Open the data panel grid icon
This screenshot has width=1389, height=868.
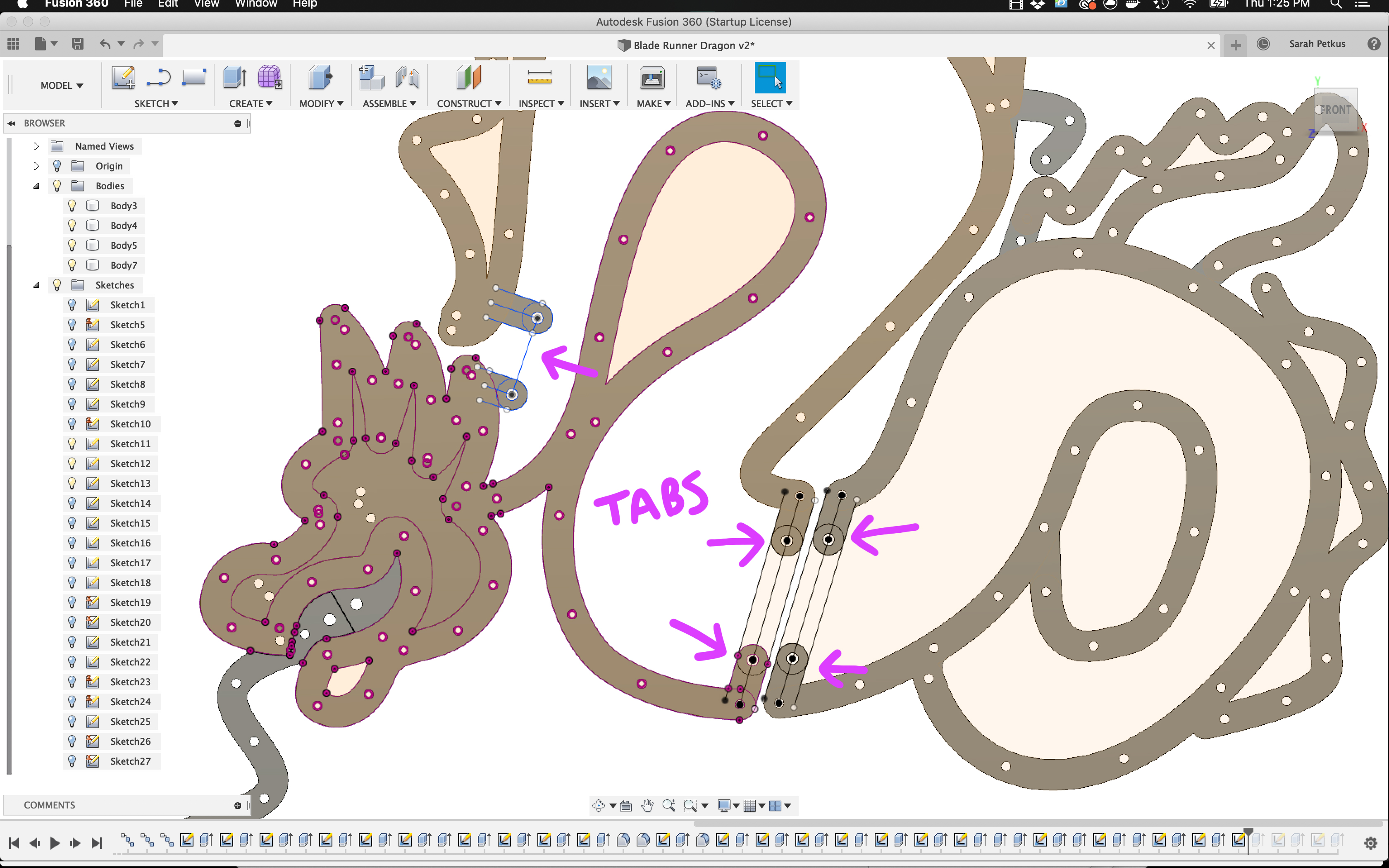click(x=13, y=44)
